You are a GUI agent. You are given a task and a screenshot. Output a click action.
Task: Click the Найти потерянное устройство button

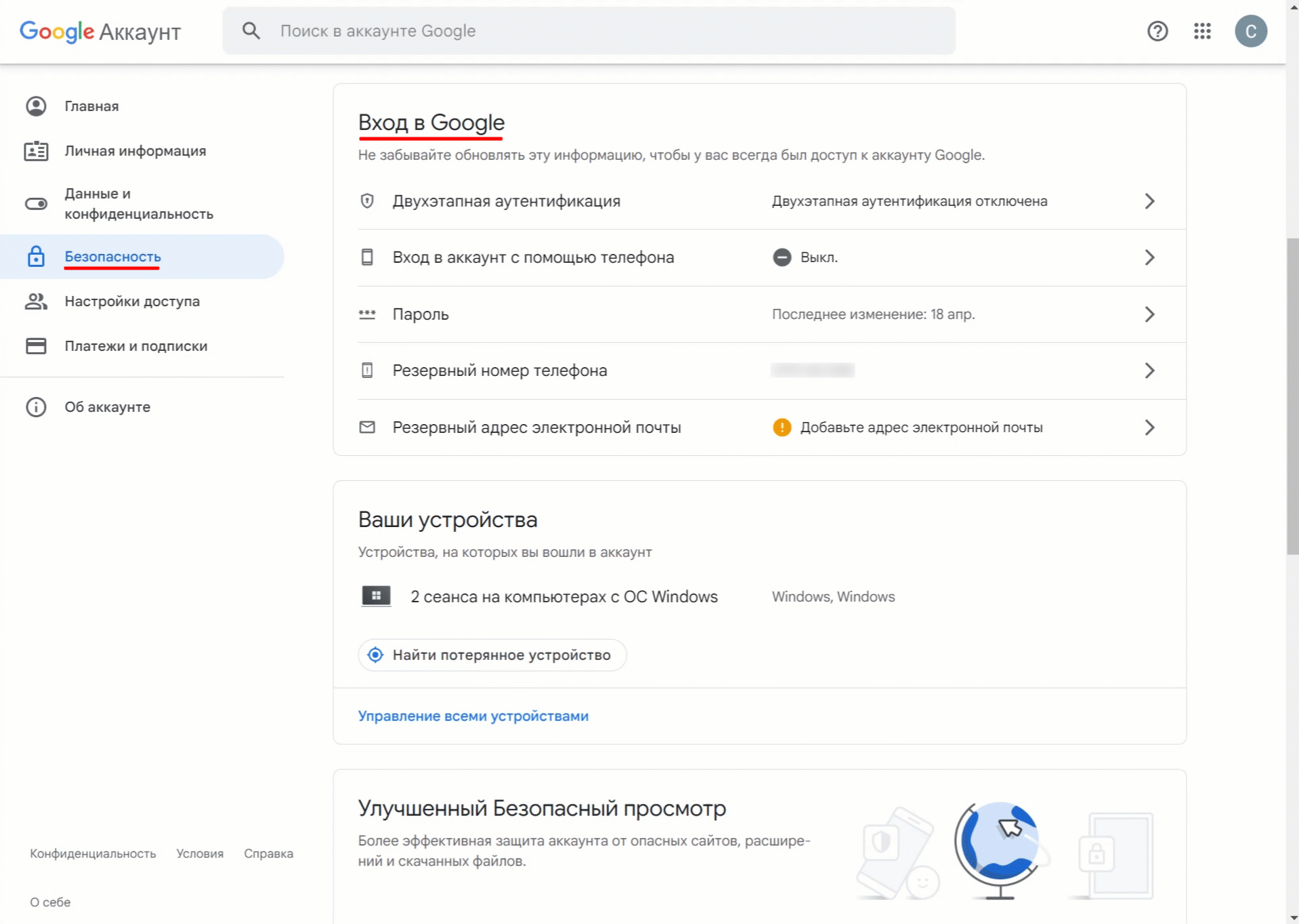tap(492, 655)
